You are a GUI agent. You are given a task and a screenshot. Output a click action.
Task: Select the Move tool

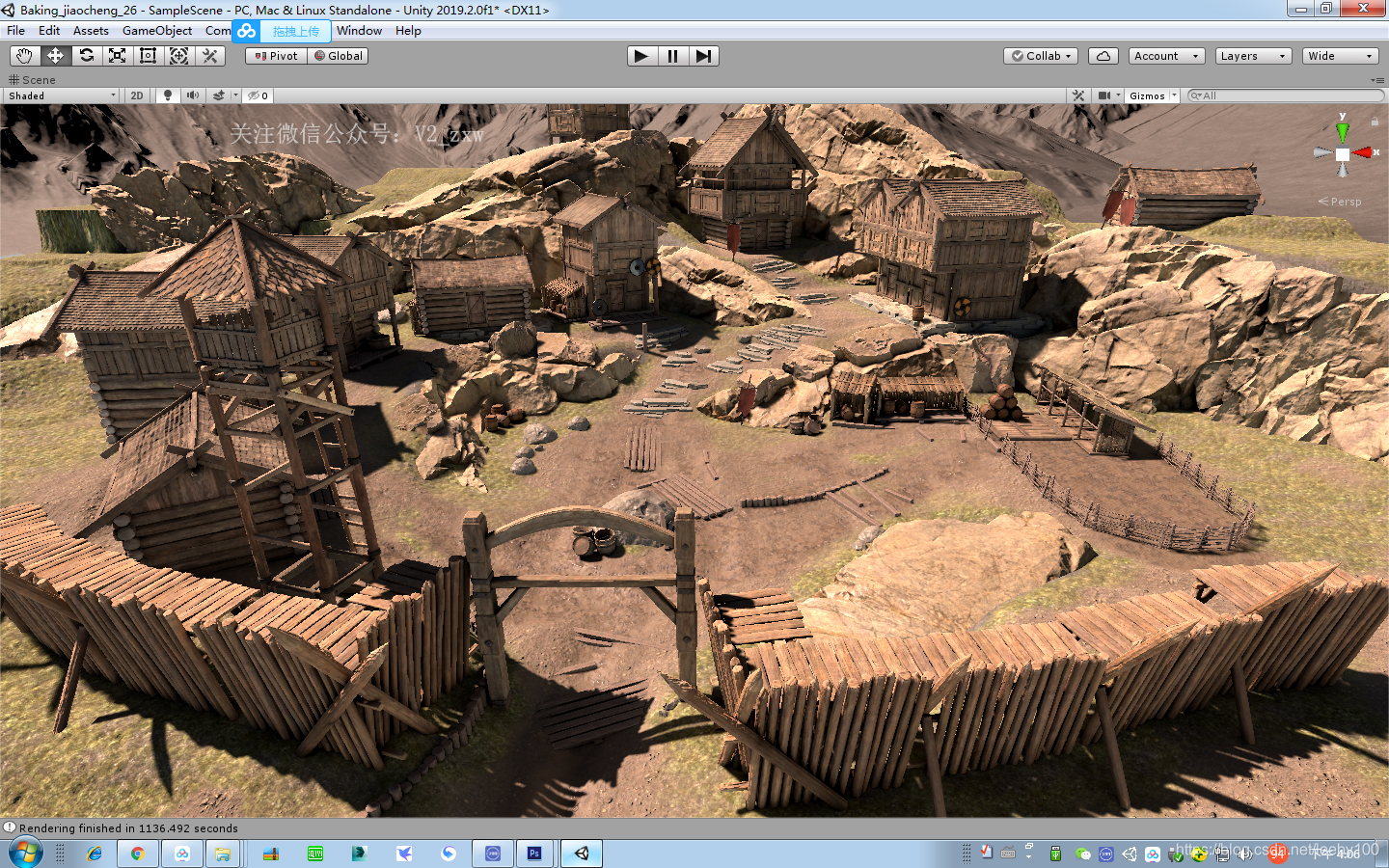tap(55, 56)
